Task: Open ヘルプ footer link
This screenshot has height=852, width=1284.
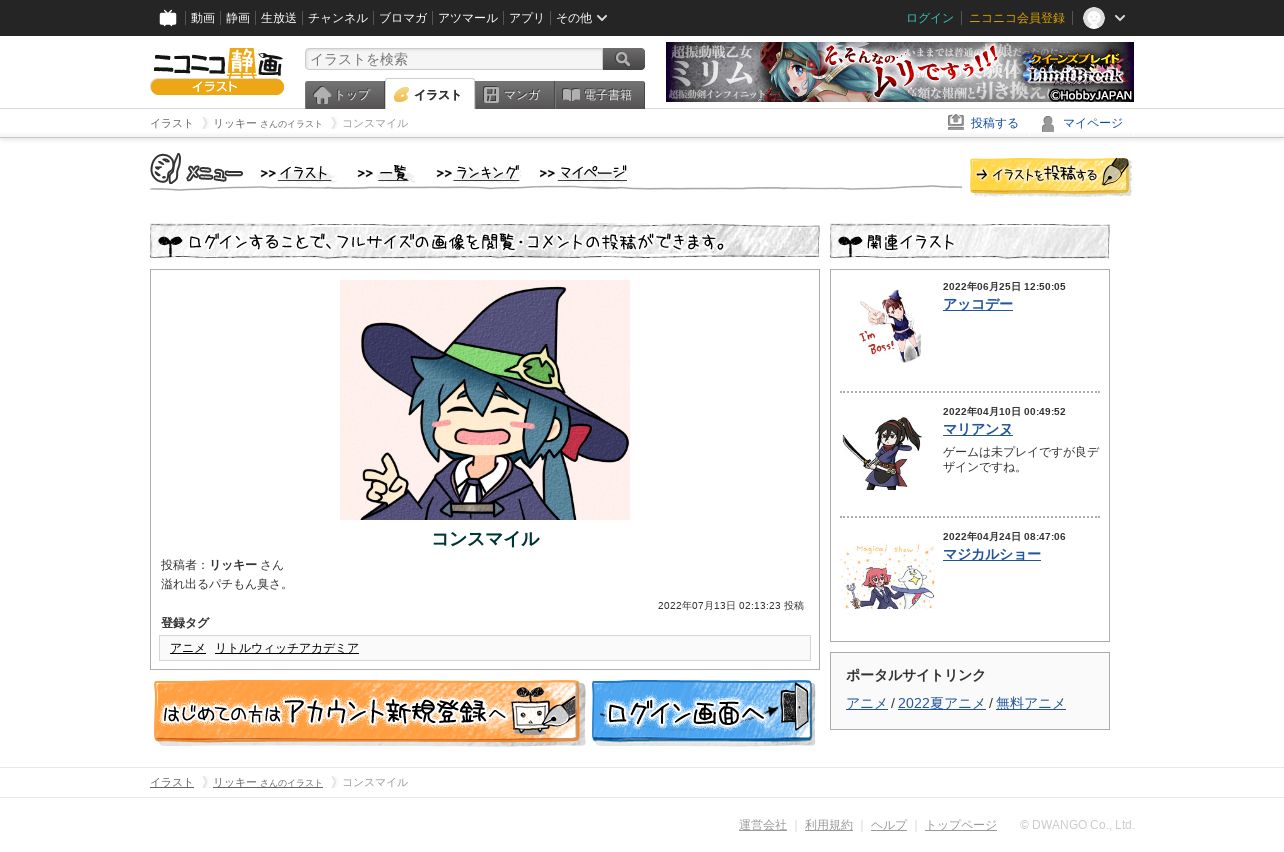Action: pyautogui.click(x=889, y=825)
